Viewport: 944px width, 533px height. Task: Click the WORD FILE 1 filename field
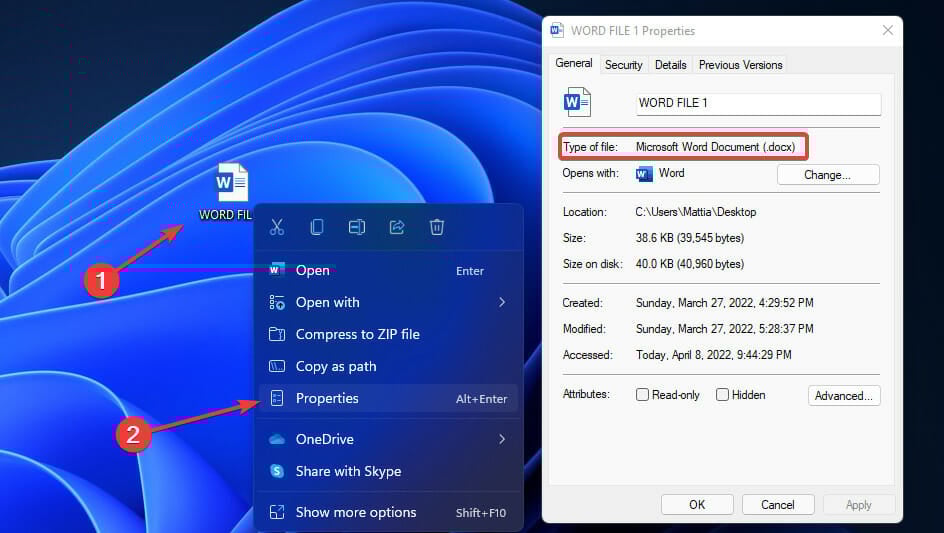tap(759, 104)
